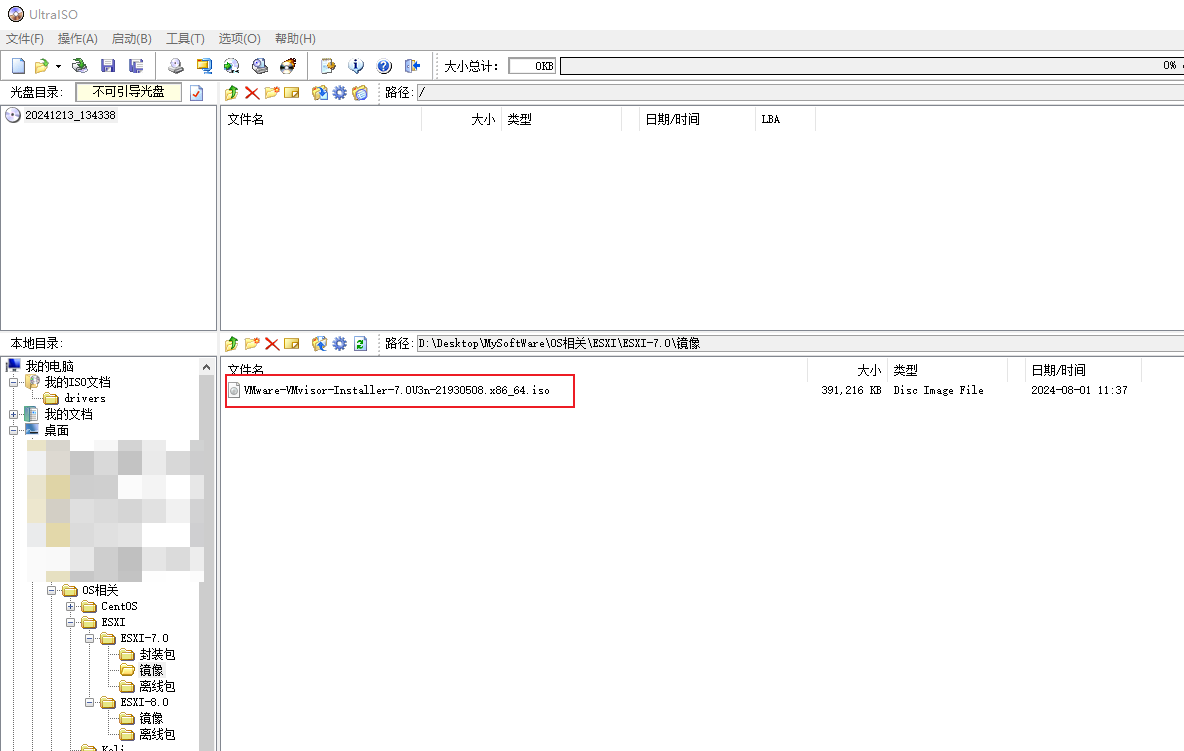Click the Burn CD/DVD image flame icon

[288, 66]
